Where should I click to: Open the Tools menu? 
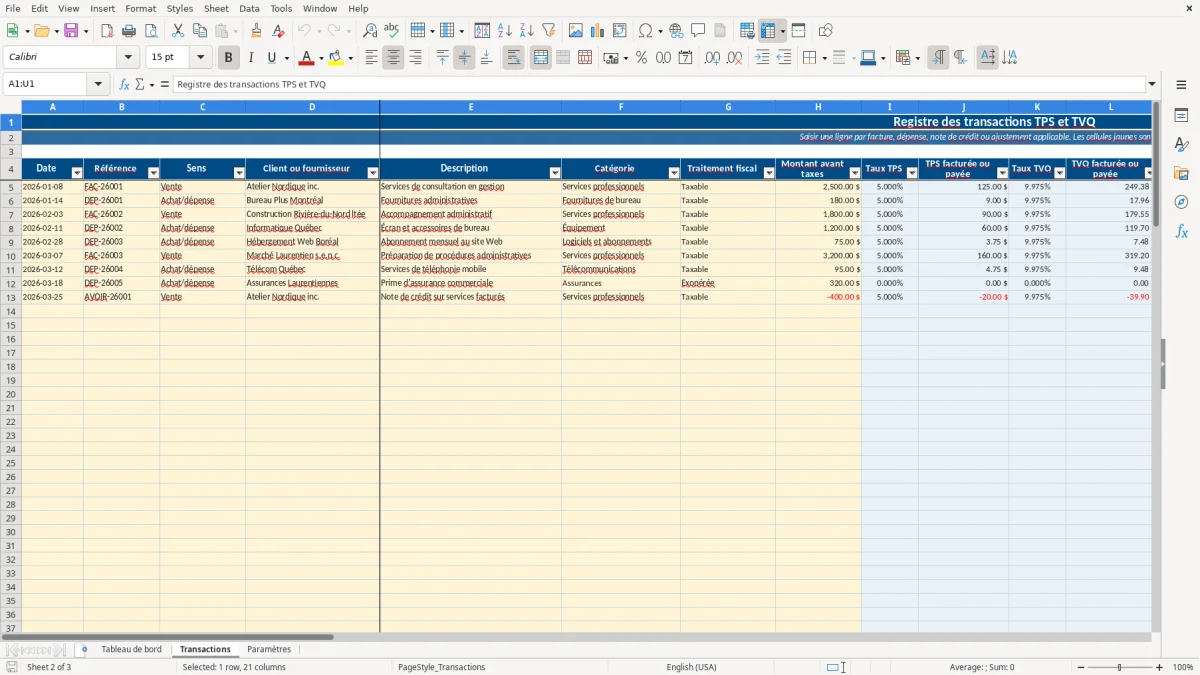[x=281, y=8]
